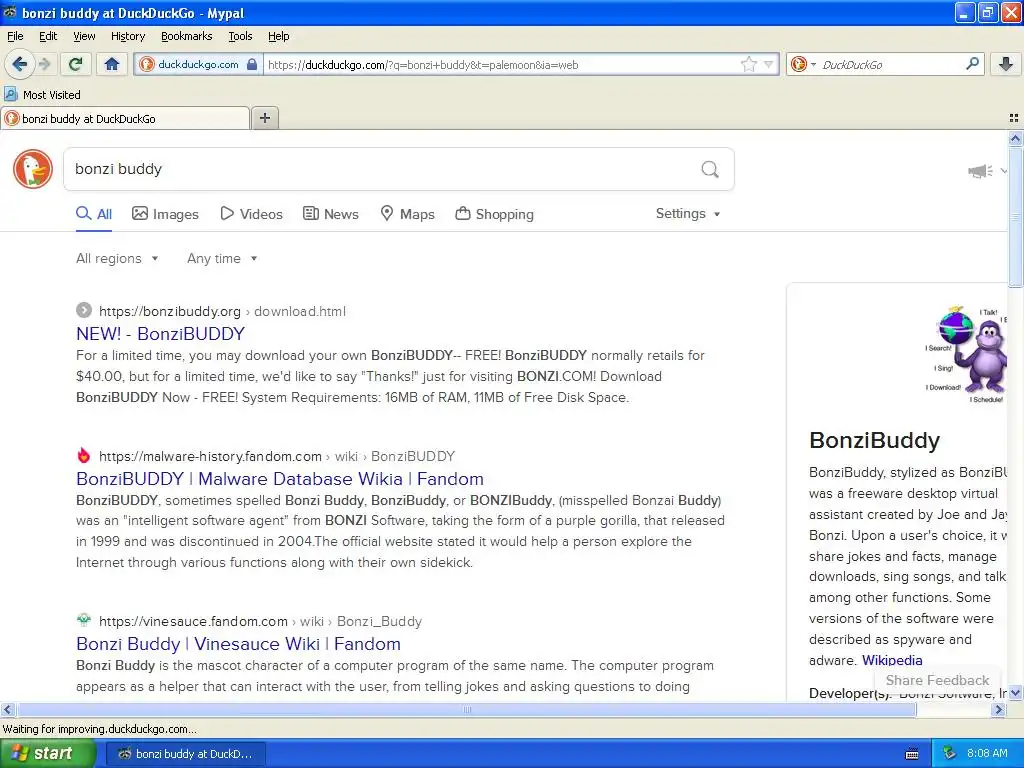
Task: Open the URL history dropdown arrow
Action: click(x=769, y=64)
